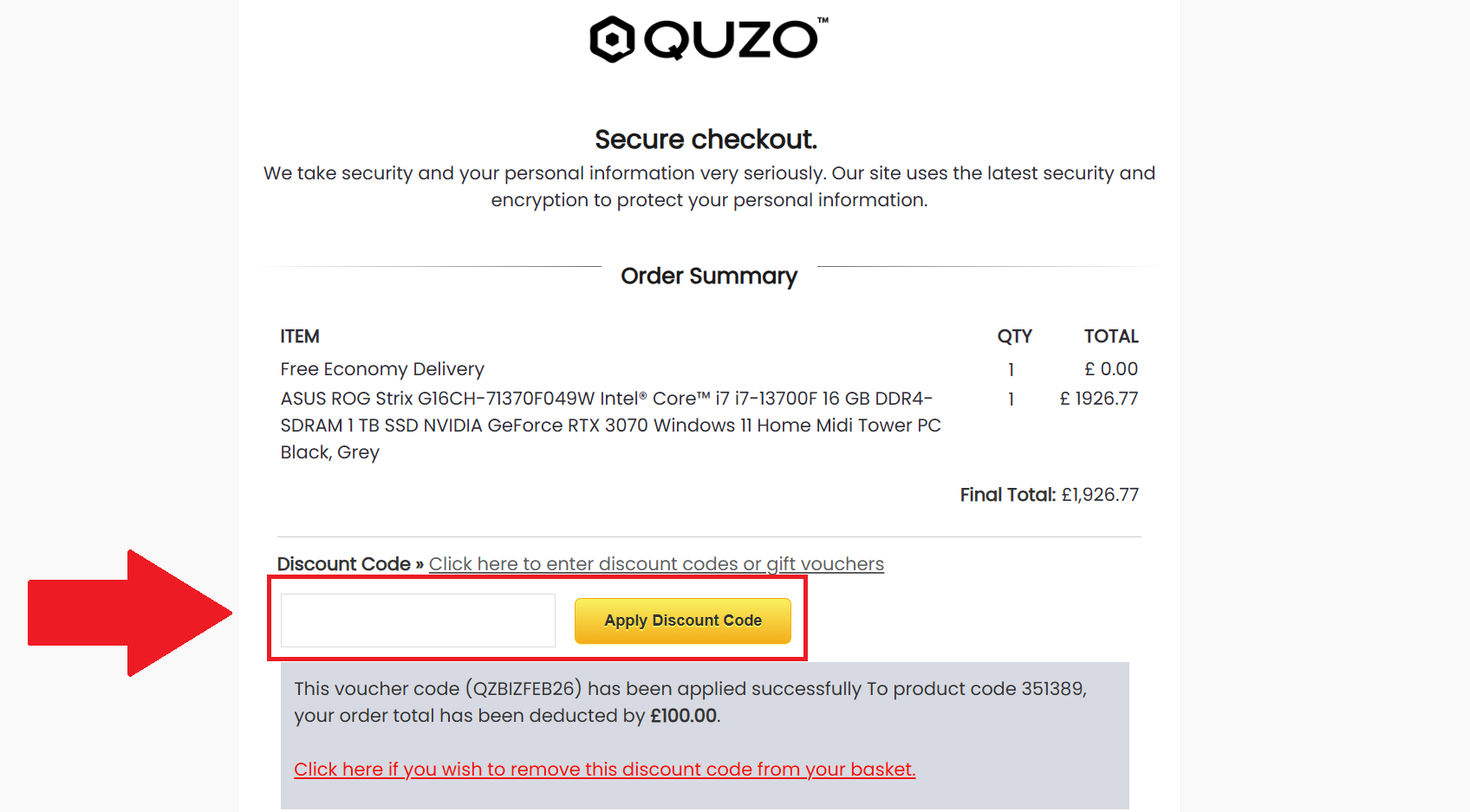The image size is (1470, 812).
Task: Click the Secure checkout heading
Action: coord(707,139)
